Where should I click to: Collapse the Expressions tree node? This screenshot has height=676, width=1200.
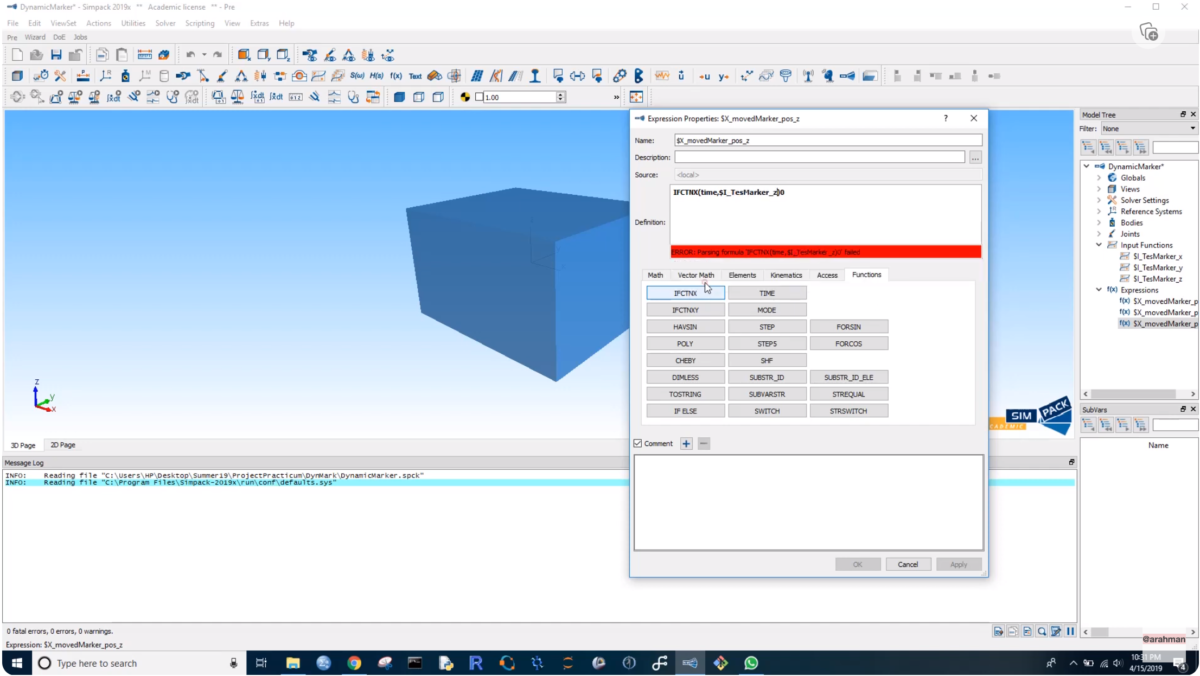1099,290
